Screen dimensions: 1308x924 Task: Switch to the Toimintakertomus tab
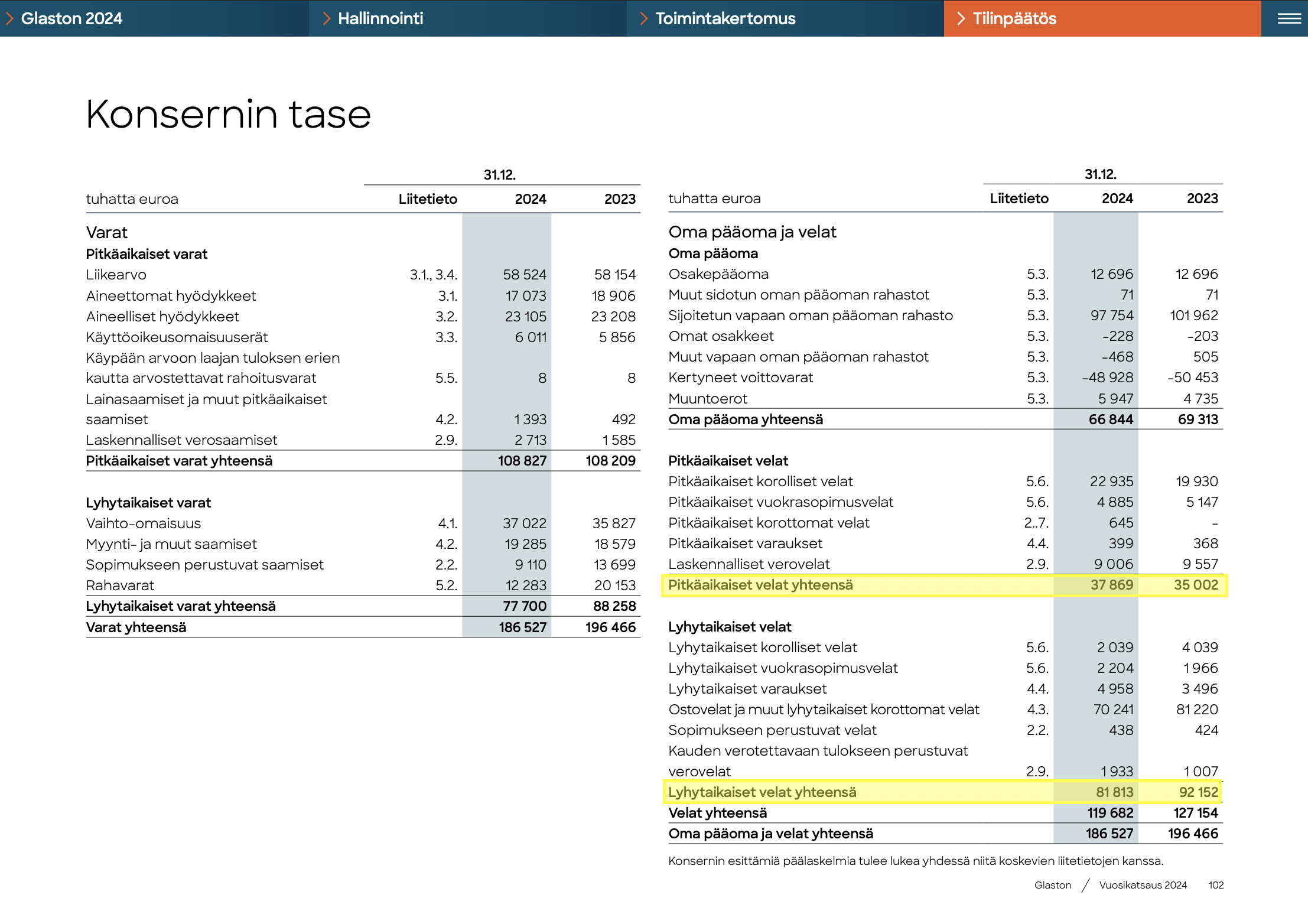pos(725,18)
